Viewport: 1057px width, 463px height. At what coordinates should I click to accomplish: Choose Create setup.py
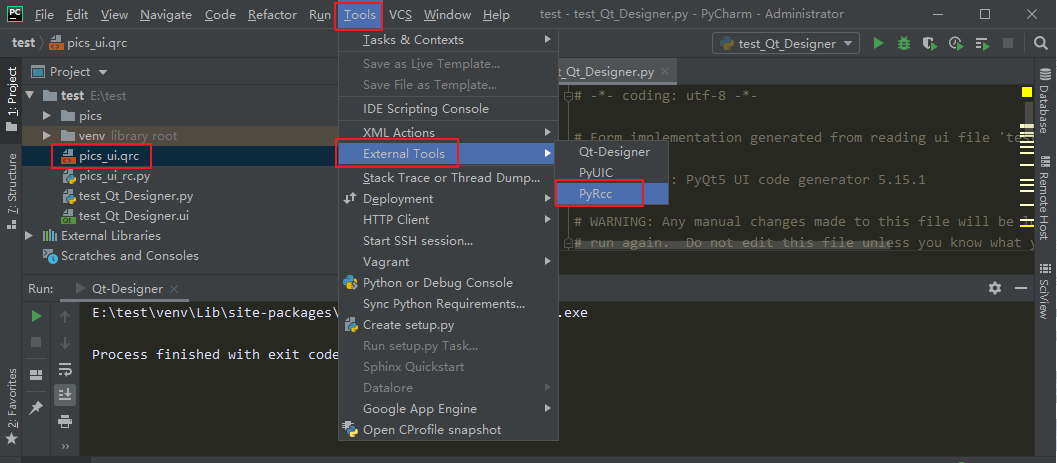point(448,325)
